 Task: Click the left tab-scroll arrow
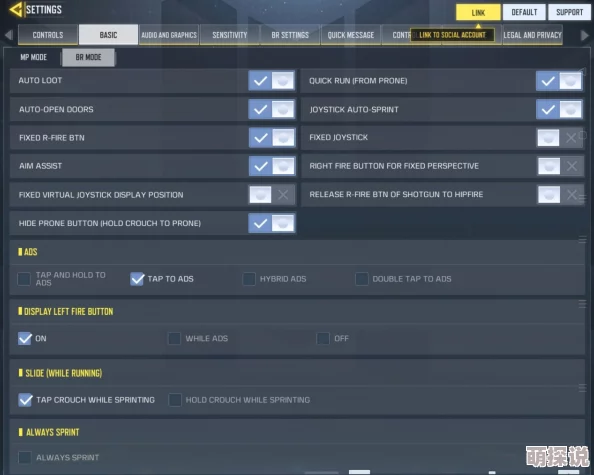point(8,35)
